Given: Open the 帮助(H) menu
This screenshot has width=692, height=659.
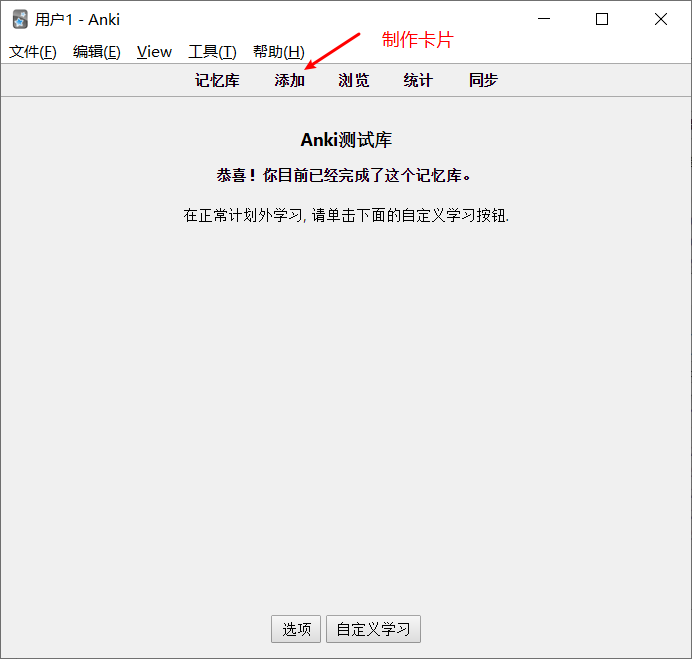Looking at the screenshot, I should (278, 52).
